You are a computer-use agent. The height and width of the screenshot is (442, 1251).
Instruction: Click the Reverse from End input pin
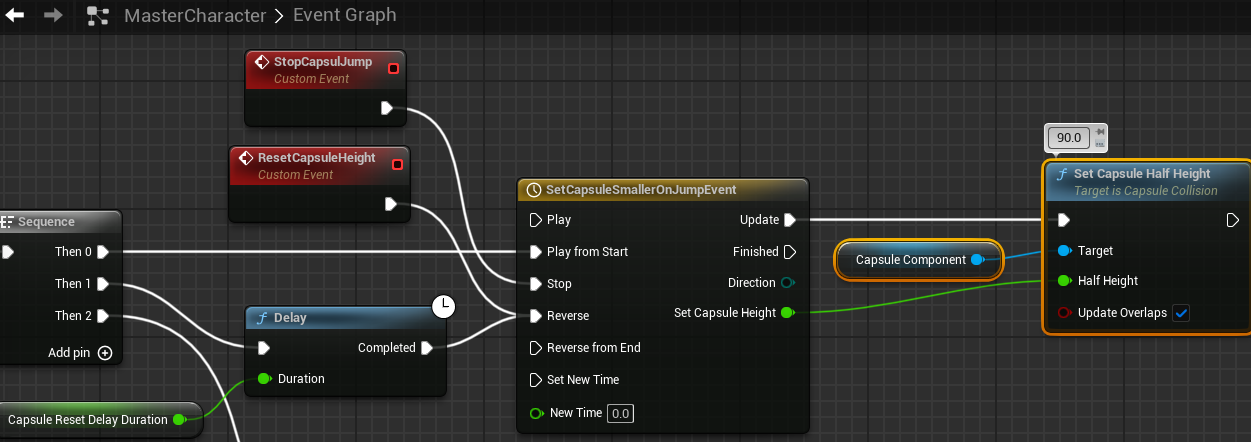point(534,348)
